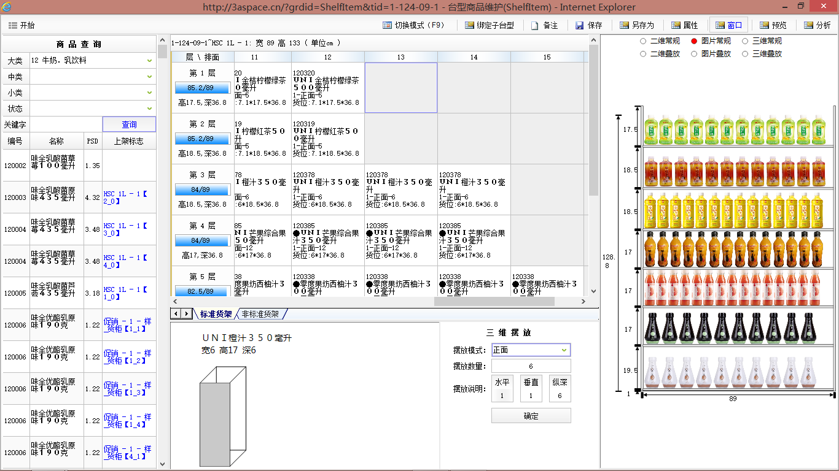Choose the 图片叠放 radio option
Image resolution: width=839 pixels, height=471 pixels.
pos(695,54)
